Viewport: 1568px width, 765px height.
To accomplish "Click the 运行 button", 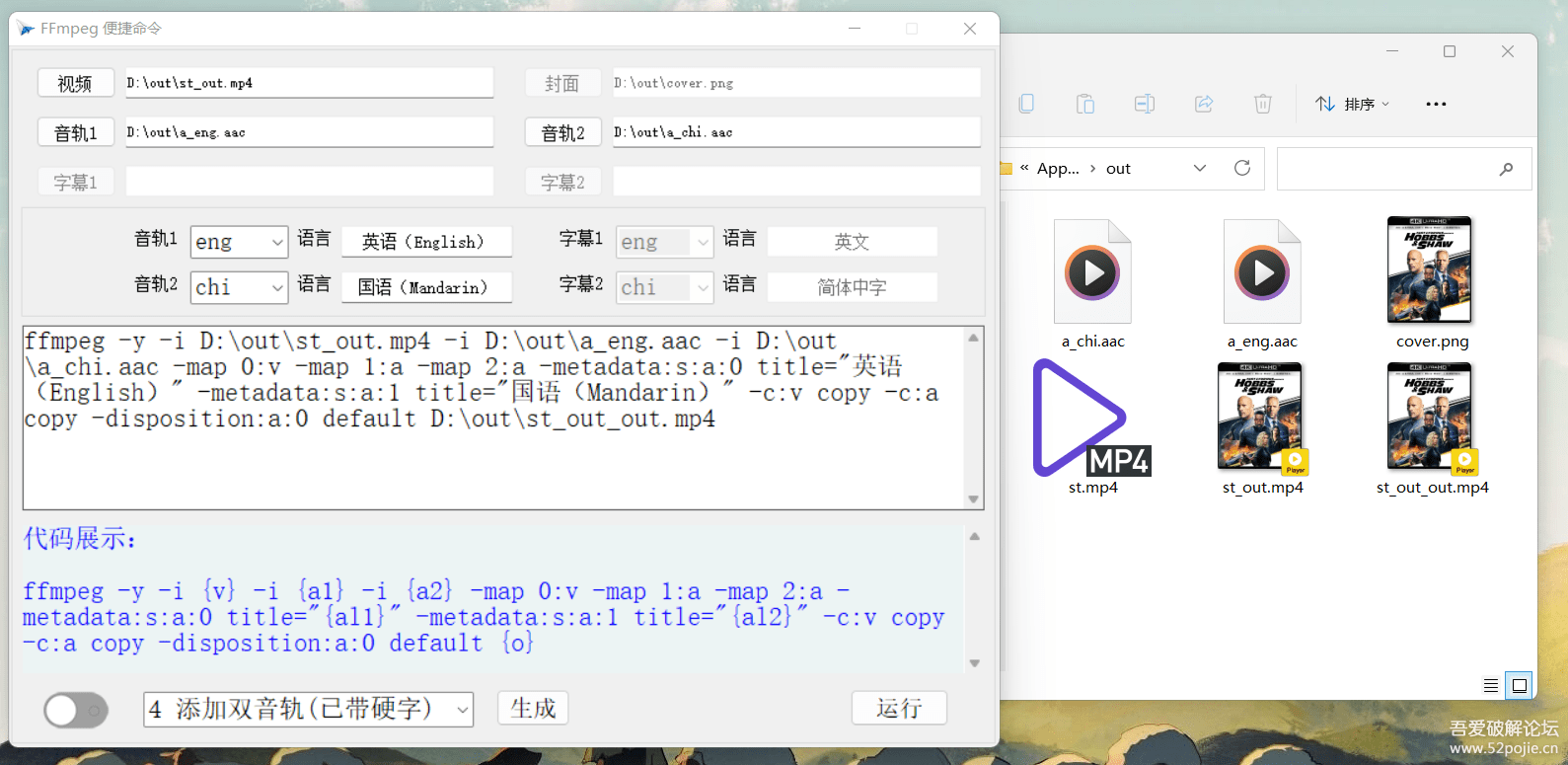I will click(x=899, y=708).
